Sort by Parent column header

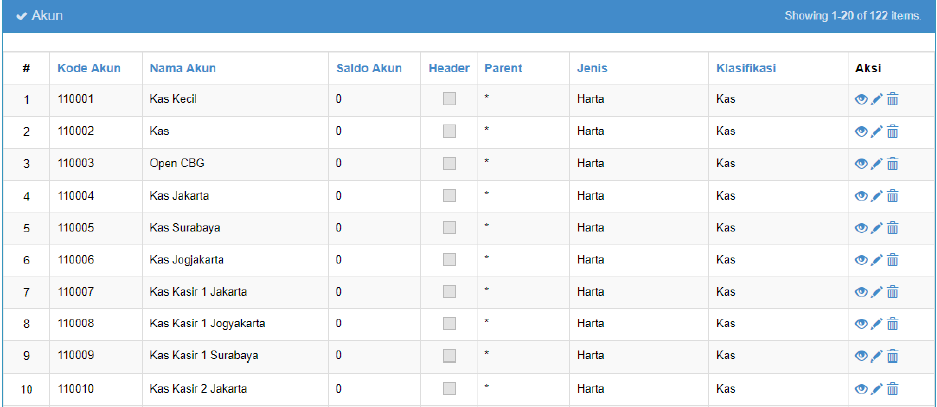503,68
